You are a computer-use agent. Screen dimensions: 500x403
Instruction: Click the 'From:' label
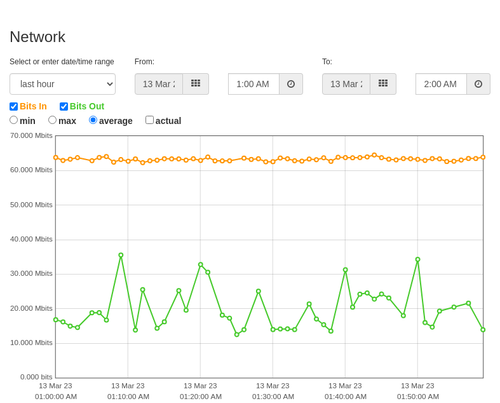[144, 62]
